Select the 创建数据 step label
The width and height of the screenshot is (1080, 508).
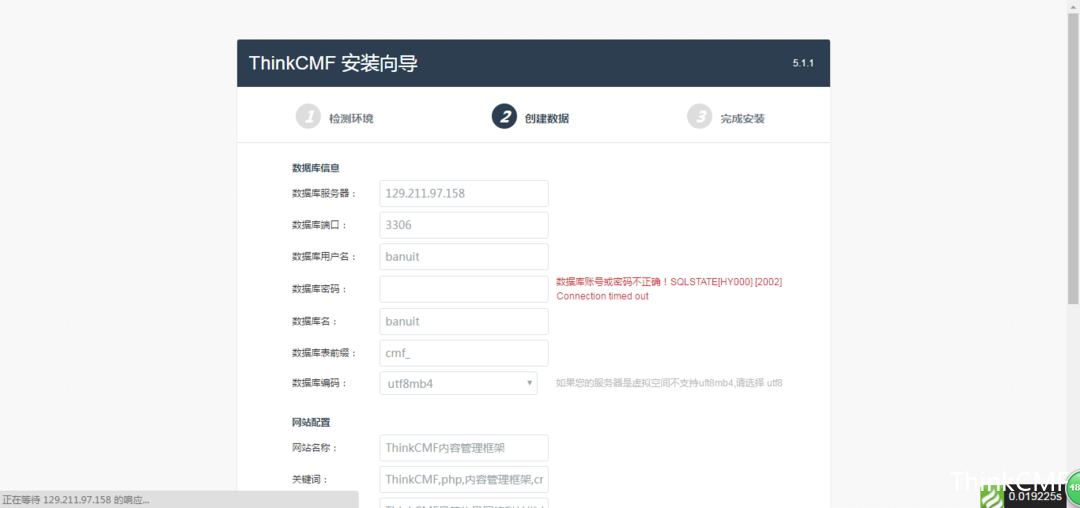click(547, 118)
